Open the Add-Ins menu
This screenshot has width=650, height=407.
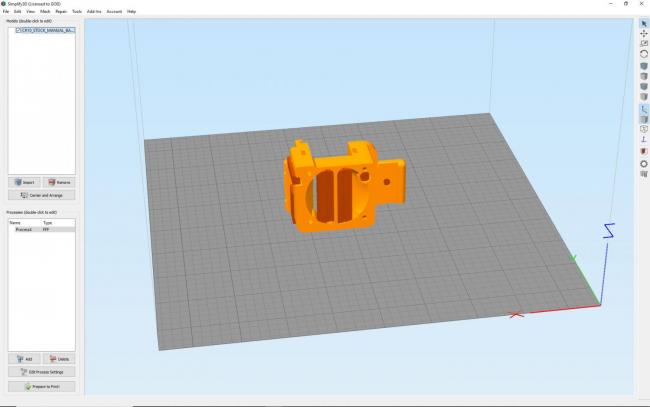coord(94,12)
